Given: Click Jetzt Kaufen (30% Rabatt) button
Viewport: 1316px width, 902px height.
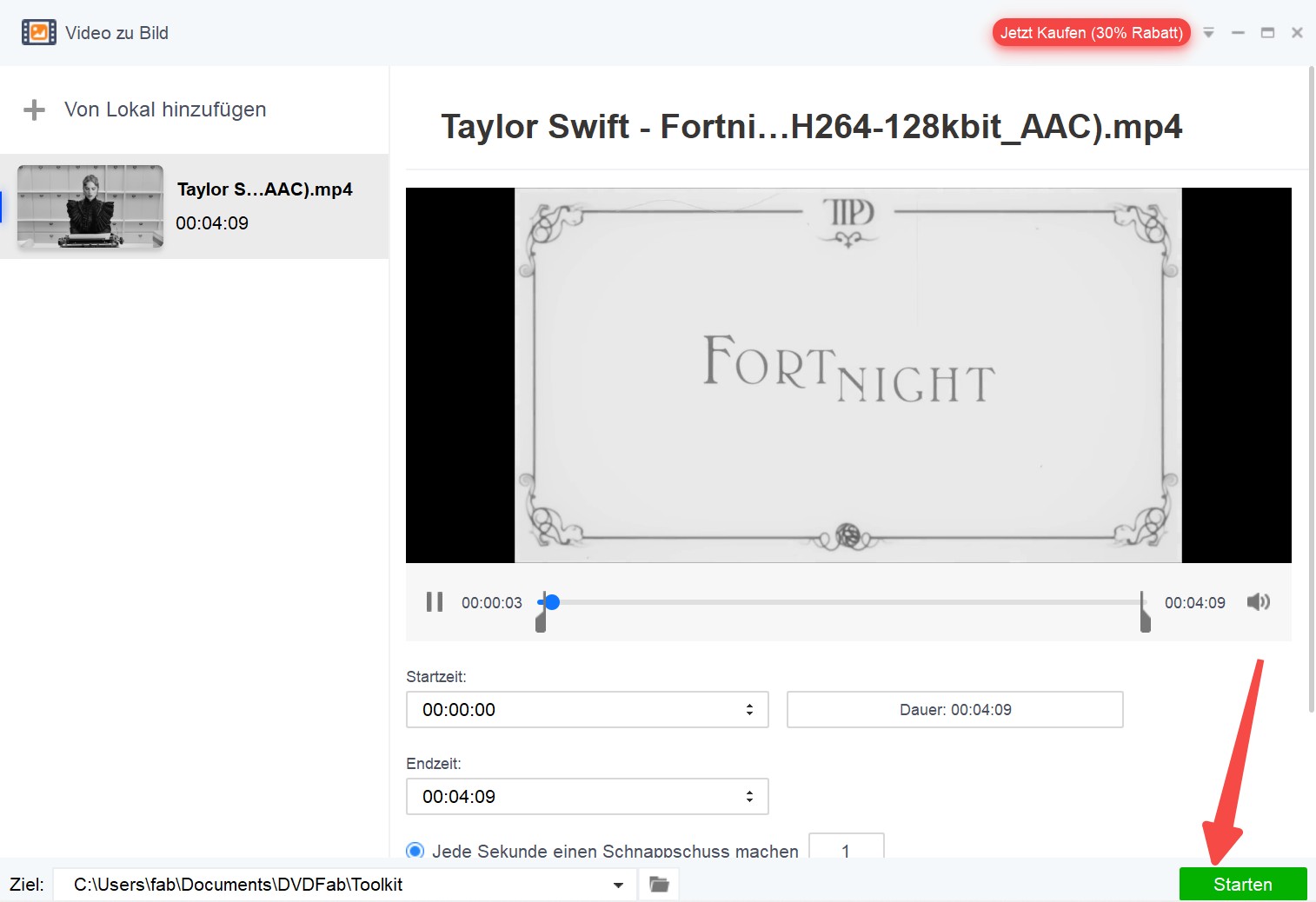Looking at the screenshot, I should click(1092, 33).
